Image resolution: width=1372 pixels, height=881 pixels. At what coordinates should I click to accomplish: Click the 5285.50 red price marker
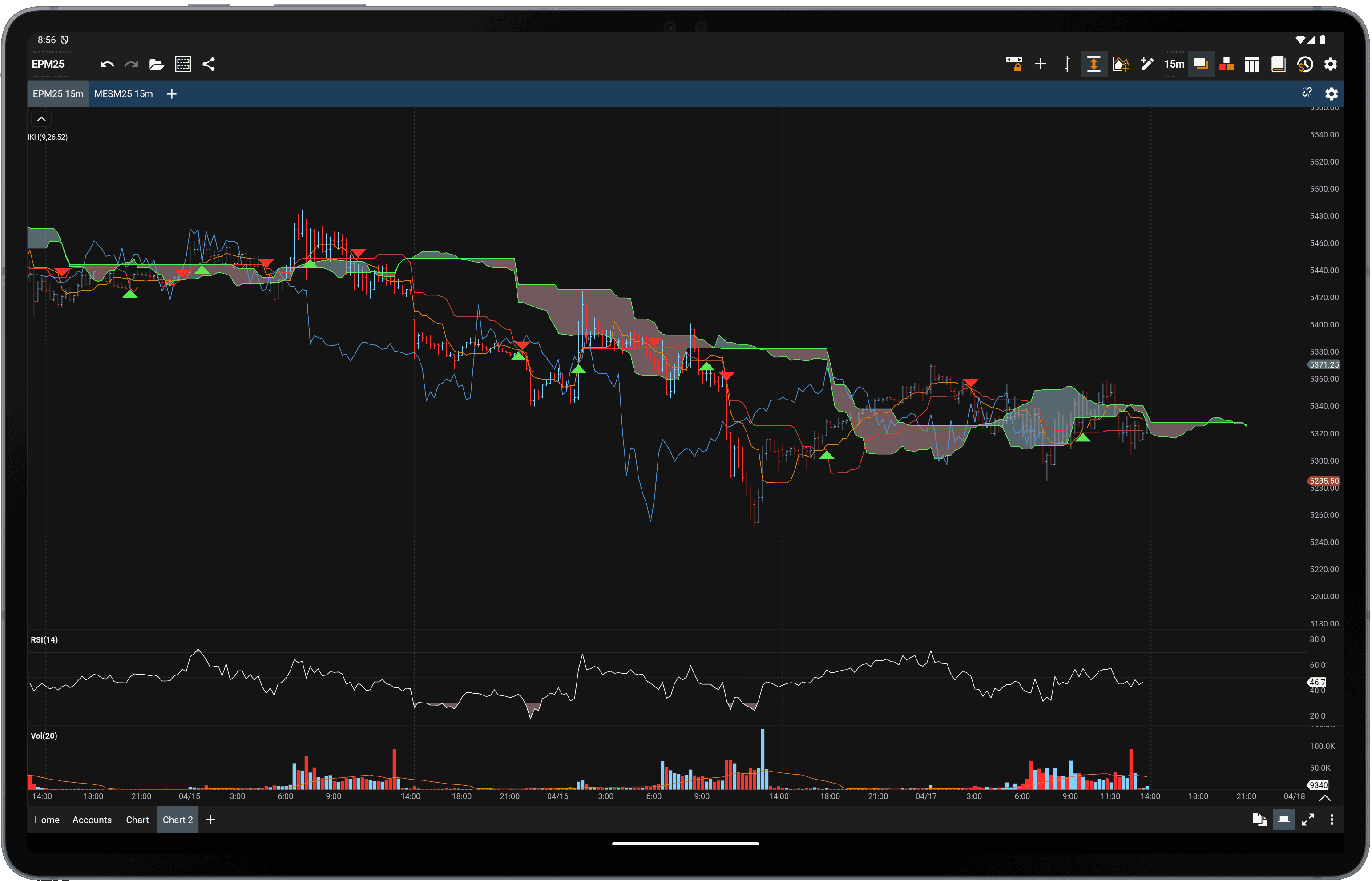[1324, 481]
